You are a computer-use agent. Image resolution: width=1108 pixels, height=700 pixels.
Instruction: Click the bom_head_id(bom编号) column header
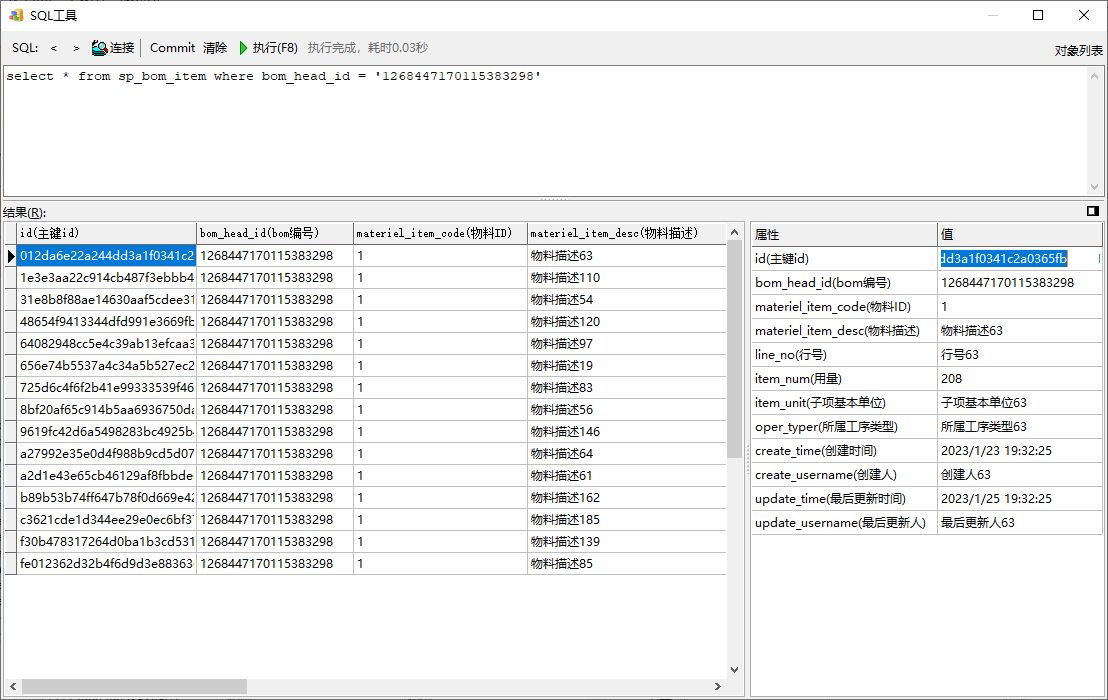275,233
